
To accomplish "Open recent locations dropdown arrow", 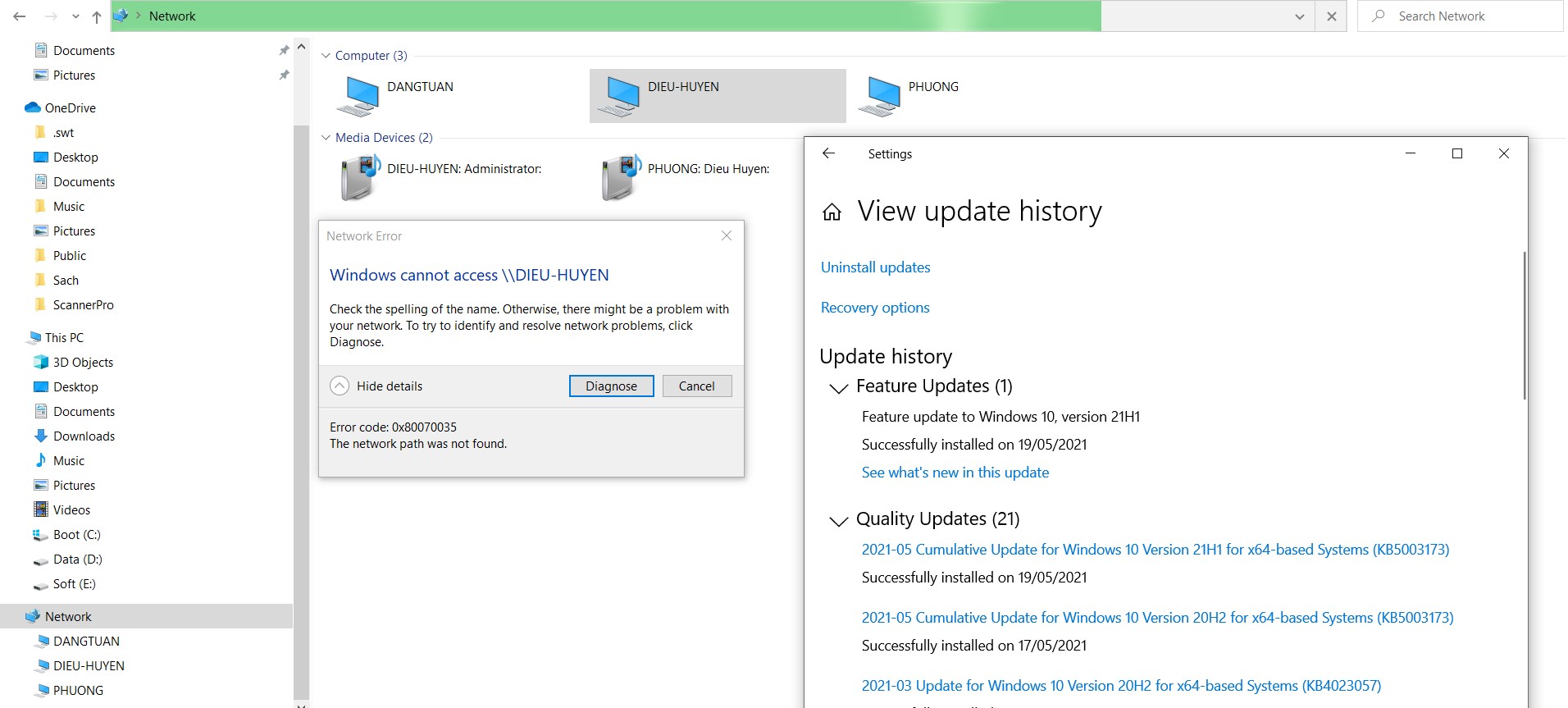I will [75, 16].
